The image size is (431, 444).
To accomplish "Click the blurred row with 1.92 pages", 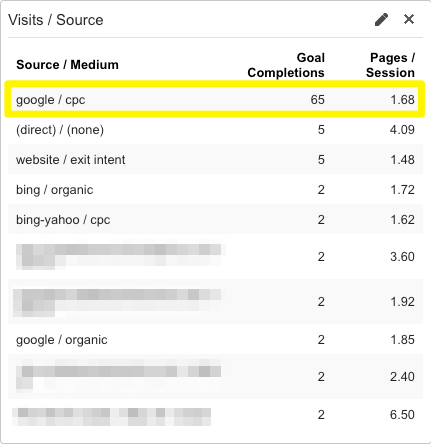I will point(215,302).
